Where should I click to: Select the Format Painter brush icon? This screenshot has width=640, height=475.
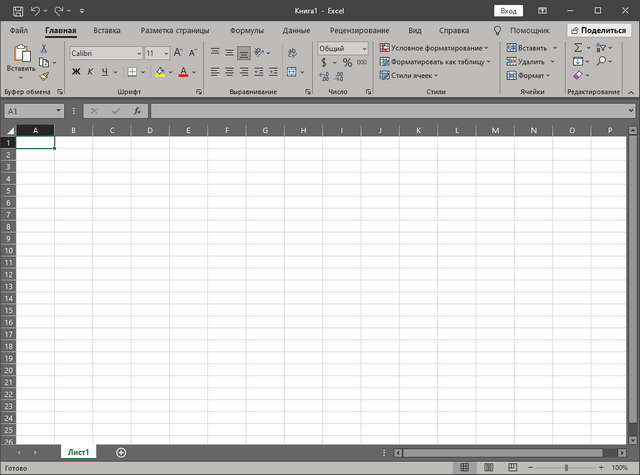[44, 75]
